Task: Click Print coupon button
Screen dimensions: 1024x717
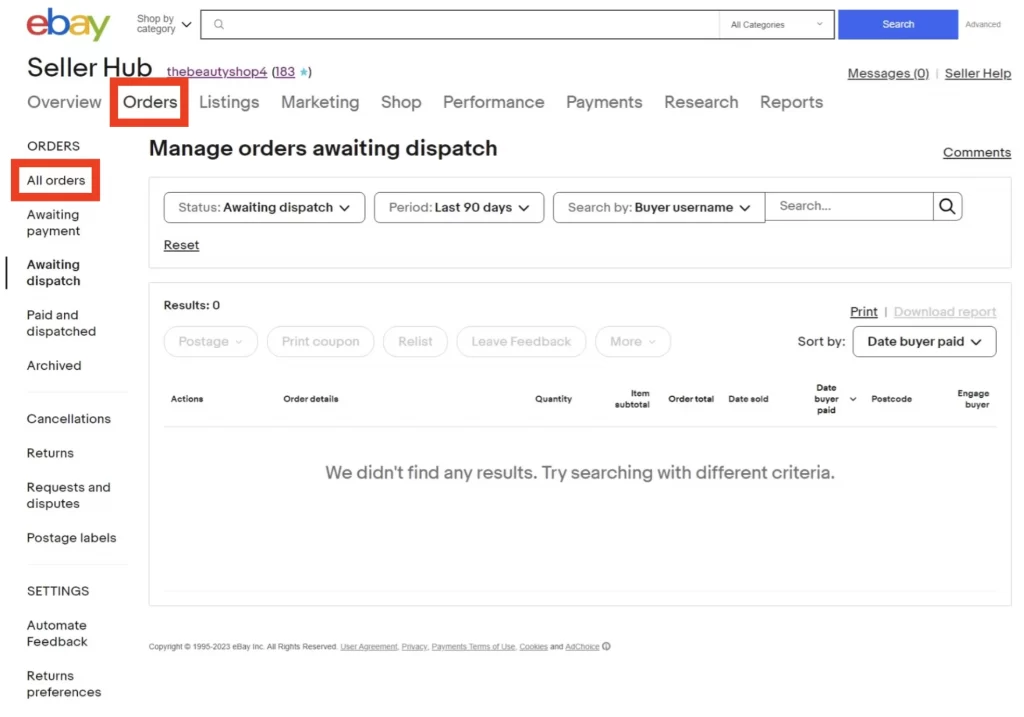Action: coord(321,342)
